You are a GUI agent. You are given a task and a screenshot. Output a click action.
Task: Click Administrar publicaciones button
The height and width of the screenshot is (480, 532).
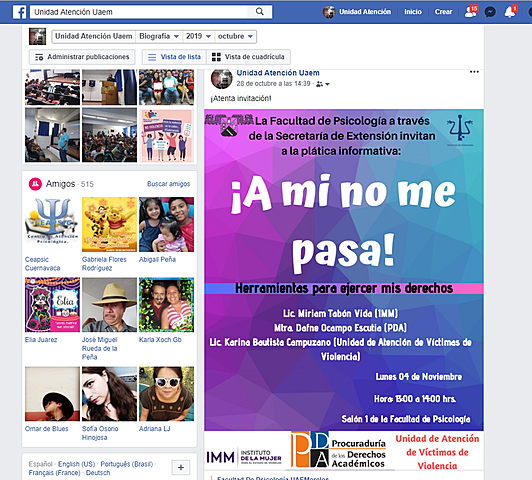82,57
